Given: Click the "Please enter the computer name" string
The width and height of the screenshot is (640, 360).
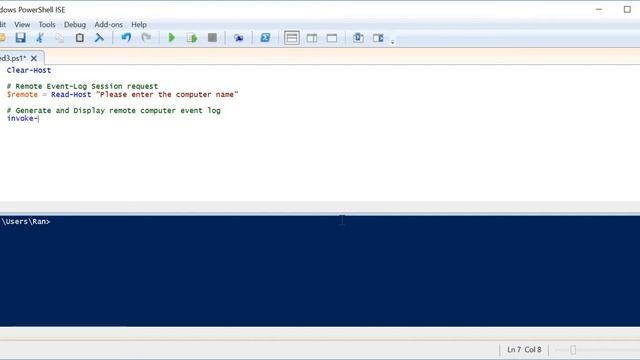Looking at the screenshot, I should pyautogui.click(x=167, y=94).
